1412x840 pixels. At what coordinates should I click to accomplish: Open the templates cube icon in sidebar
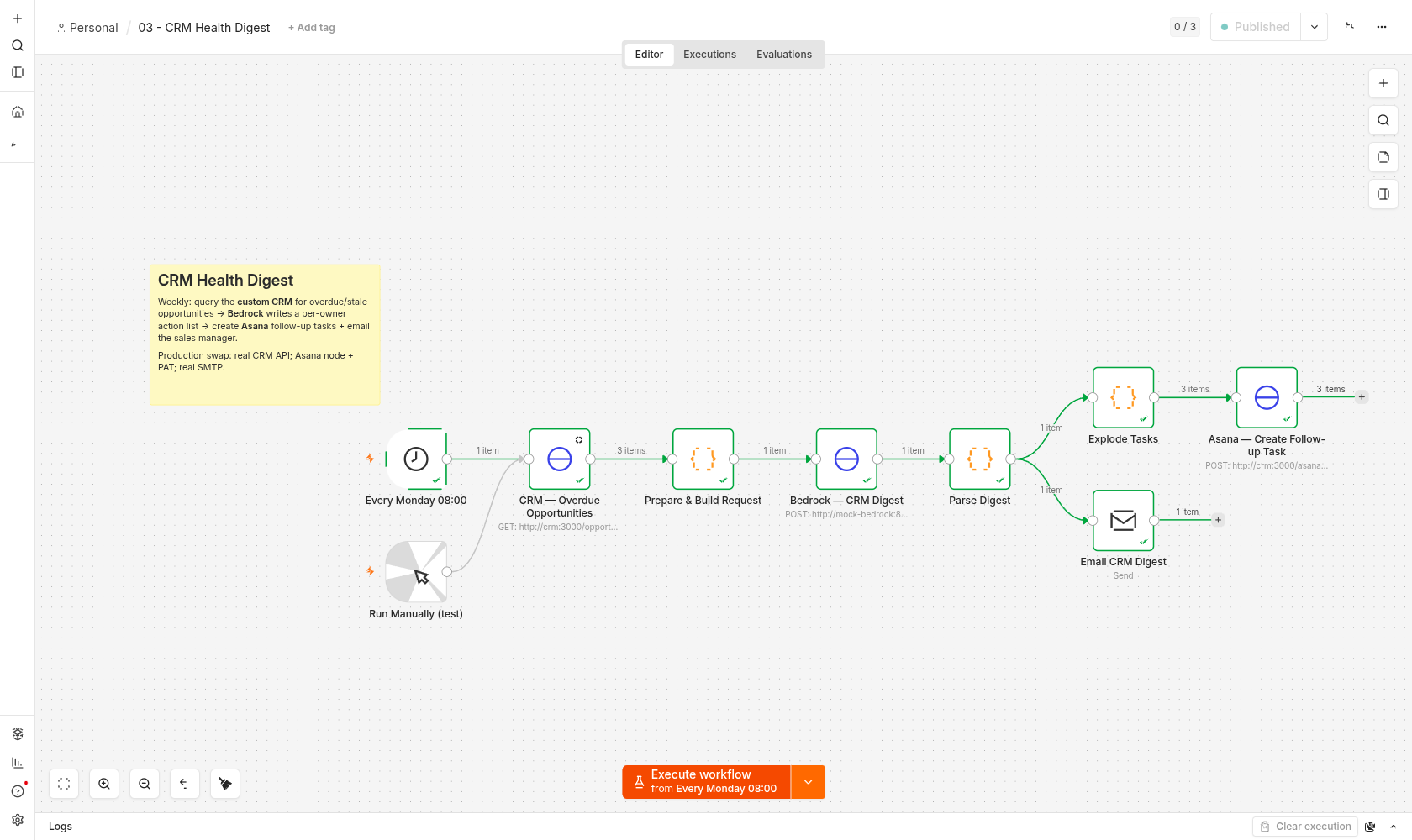[18, 734]
